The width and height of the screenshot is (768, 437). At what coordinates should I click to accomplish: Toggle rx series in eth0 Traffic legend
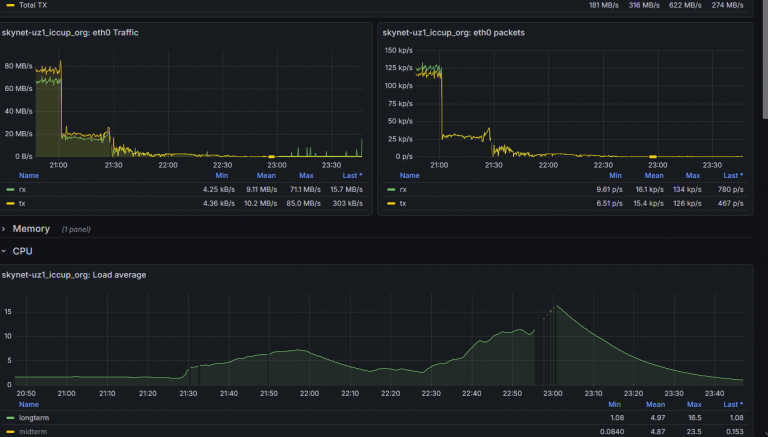click(x=23, y=190)
